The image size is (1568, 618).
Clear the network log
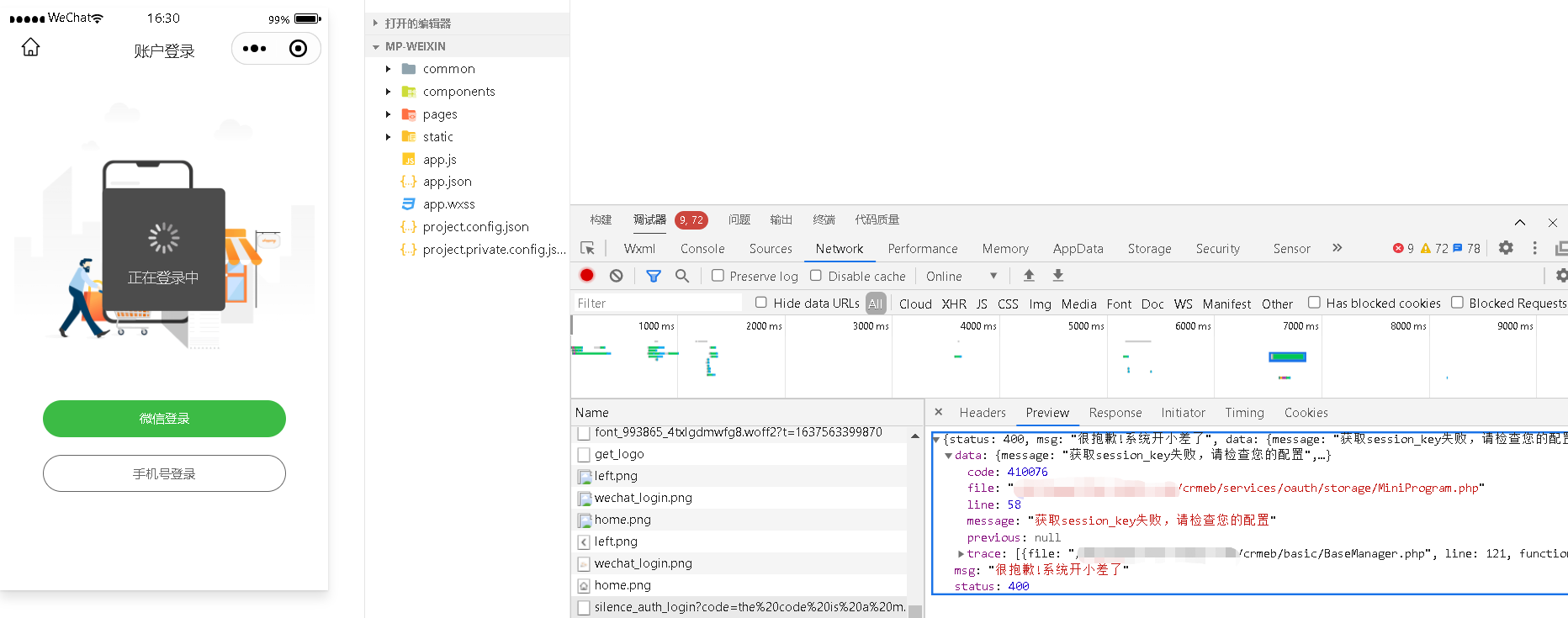click(617, 275)
